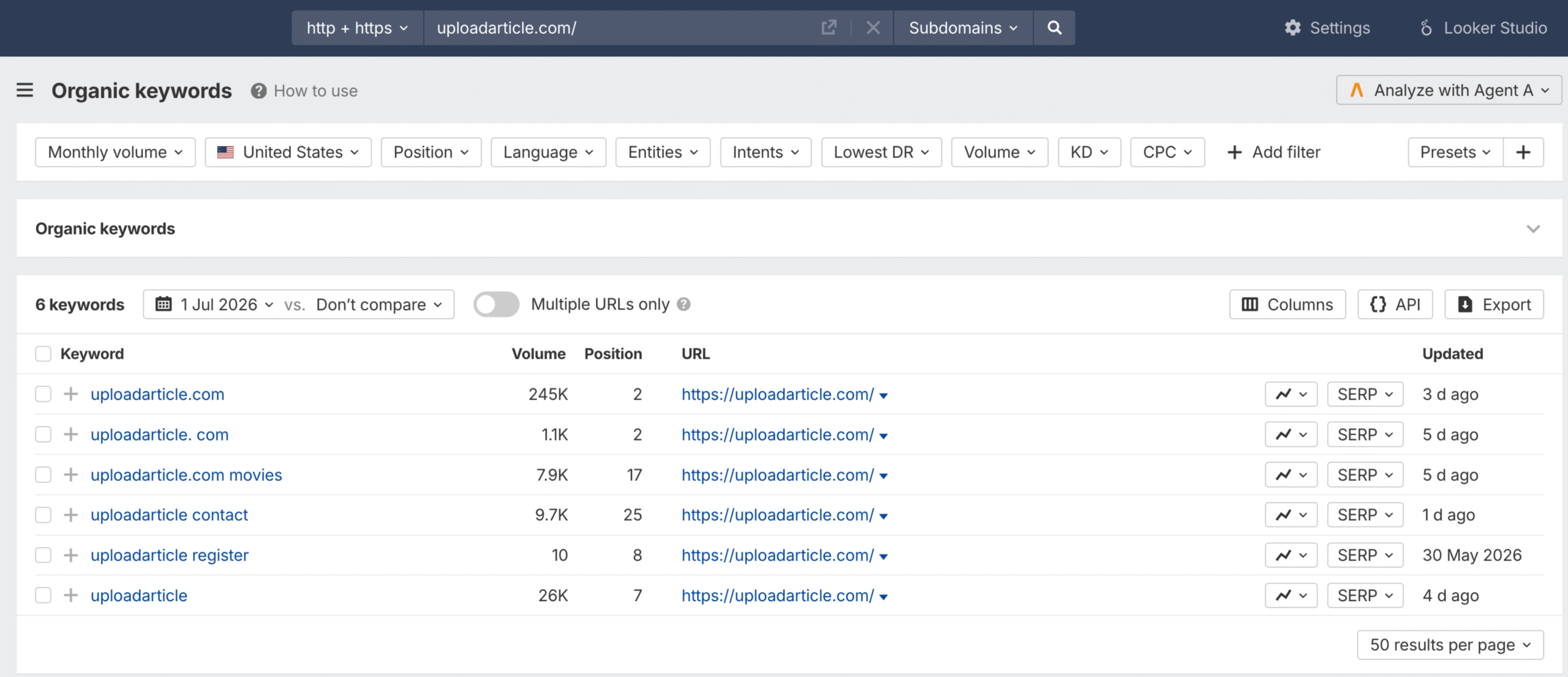Click the Settings gear icon
This screenshot has width=1568, height=677.
[1293, 28]
